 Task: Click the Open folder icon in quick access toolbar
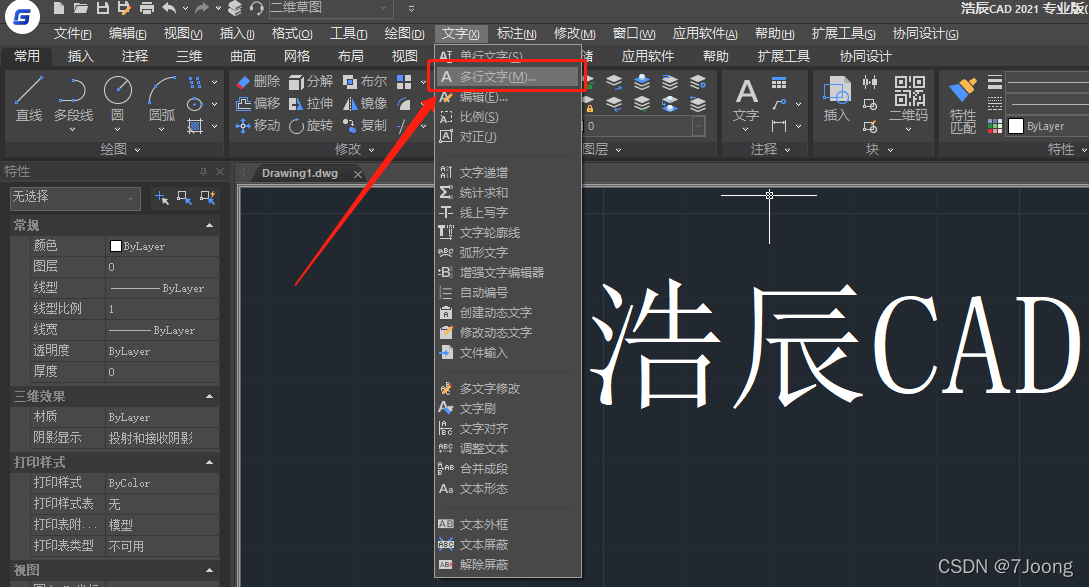point(81,8)
